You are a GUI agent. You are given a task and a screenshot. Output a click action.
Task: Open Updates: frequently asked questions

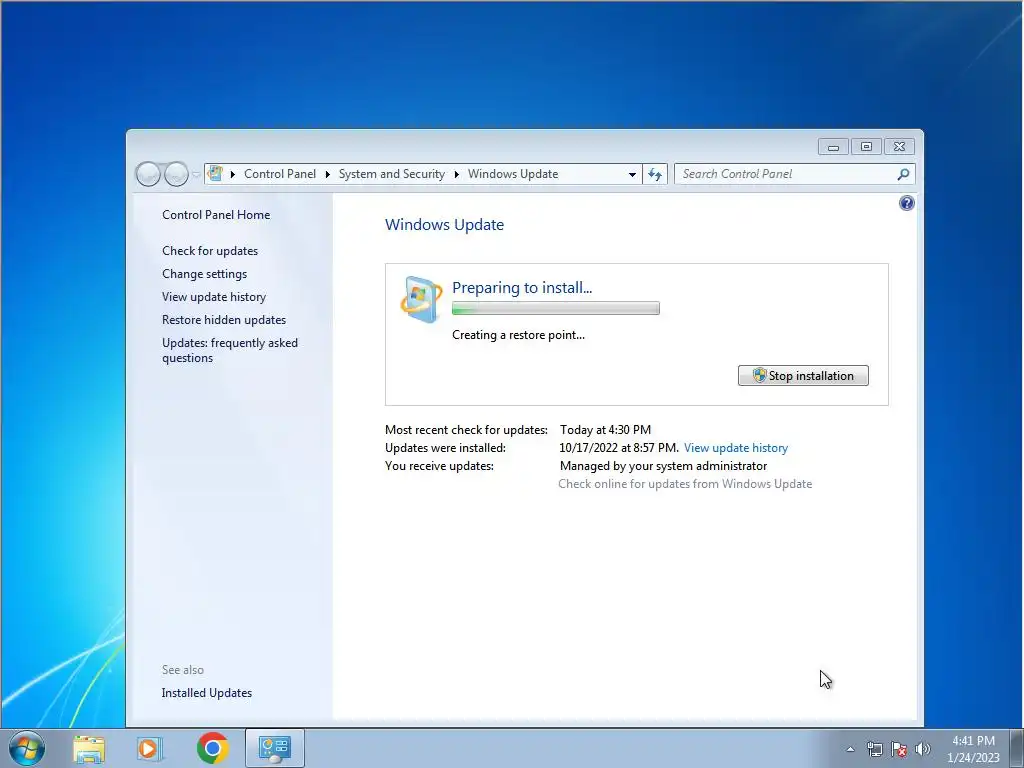(x=230, y=350)
